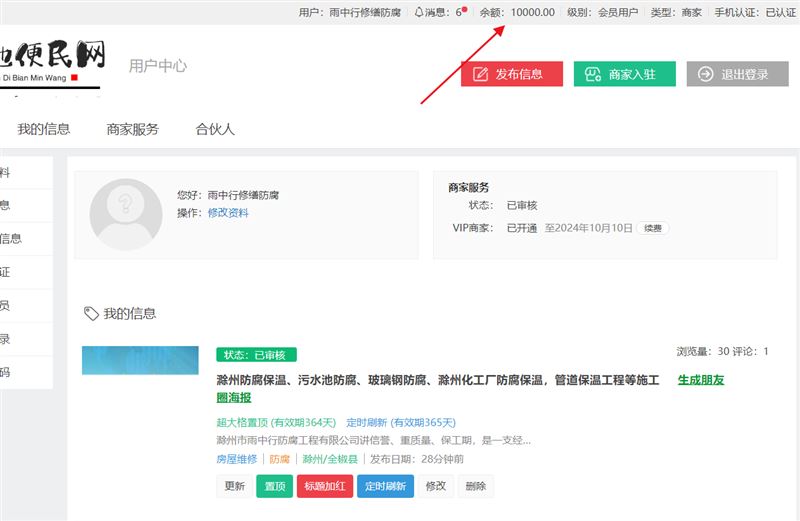Open the 商家服务 navigation tab
The image size is (800, 521).
[132, 129]
